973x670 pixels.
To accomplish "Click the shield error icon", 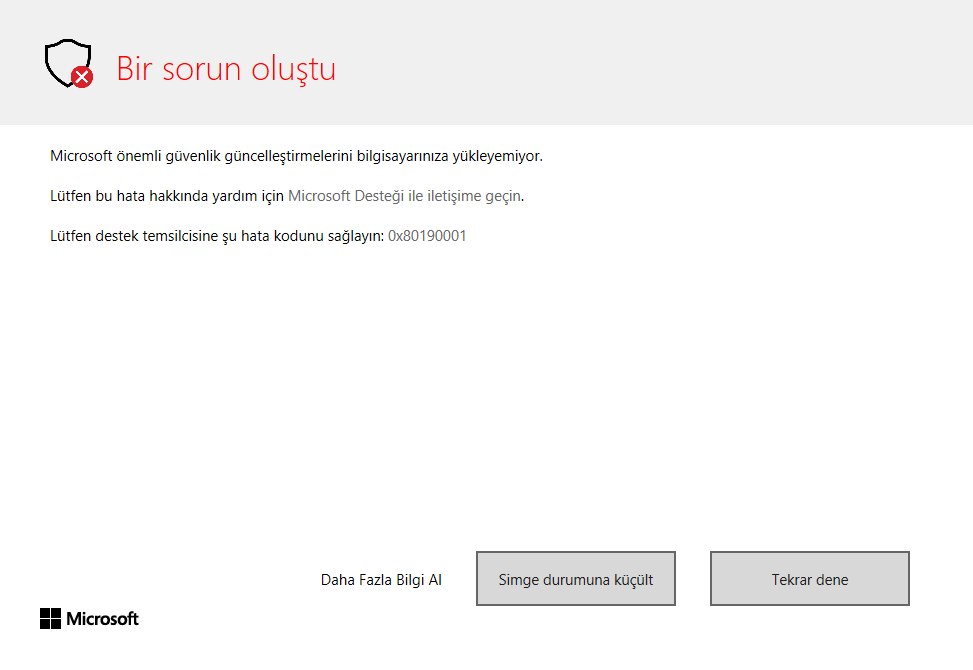I will click(x=69, y=64).
